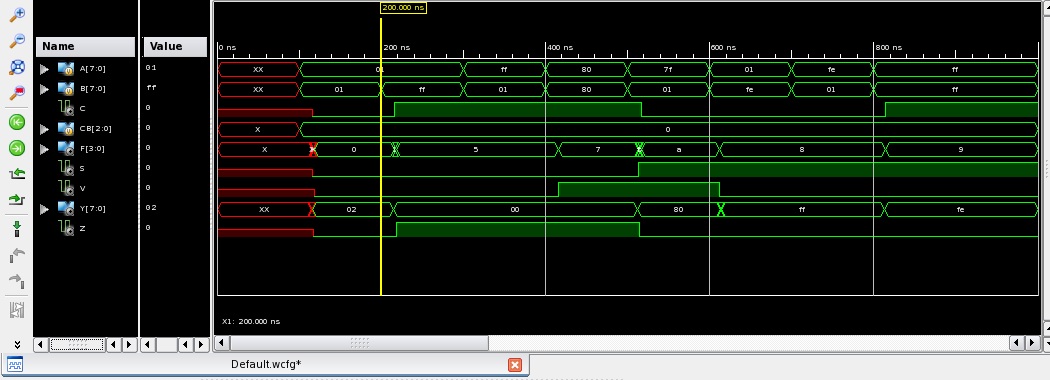Expand the A[7:0] bus signal
The height and width of the screenshot is (380, 1050).
(x=44, y=68)
